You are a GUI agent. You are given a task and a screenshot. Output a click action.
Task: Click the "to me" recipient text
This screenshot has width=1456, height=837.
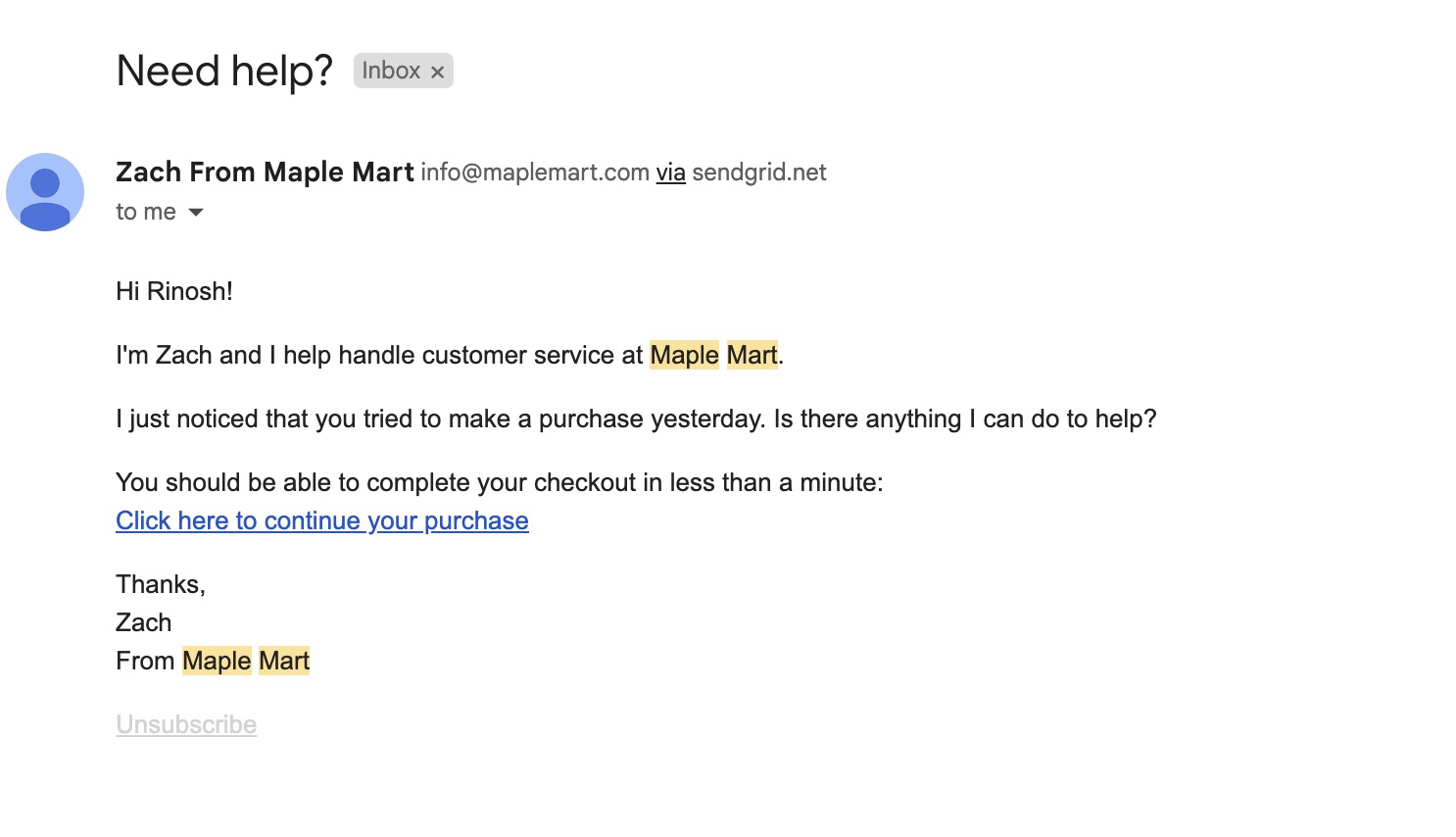tap(146, 212)
